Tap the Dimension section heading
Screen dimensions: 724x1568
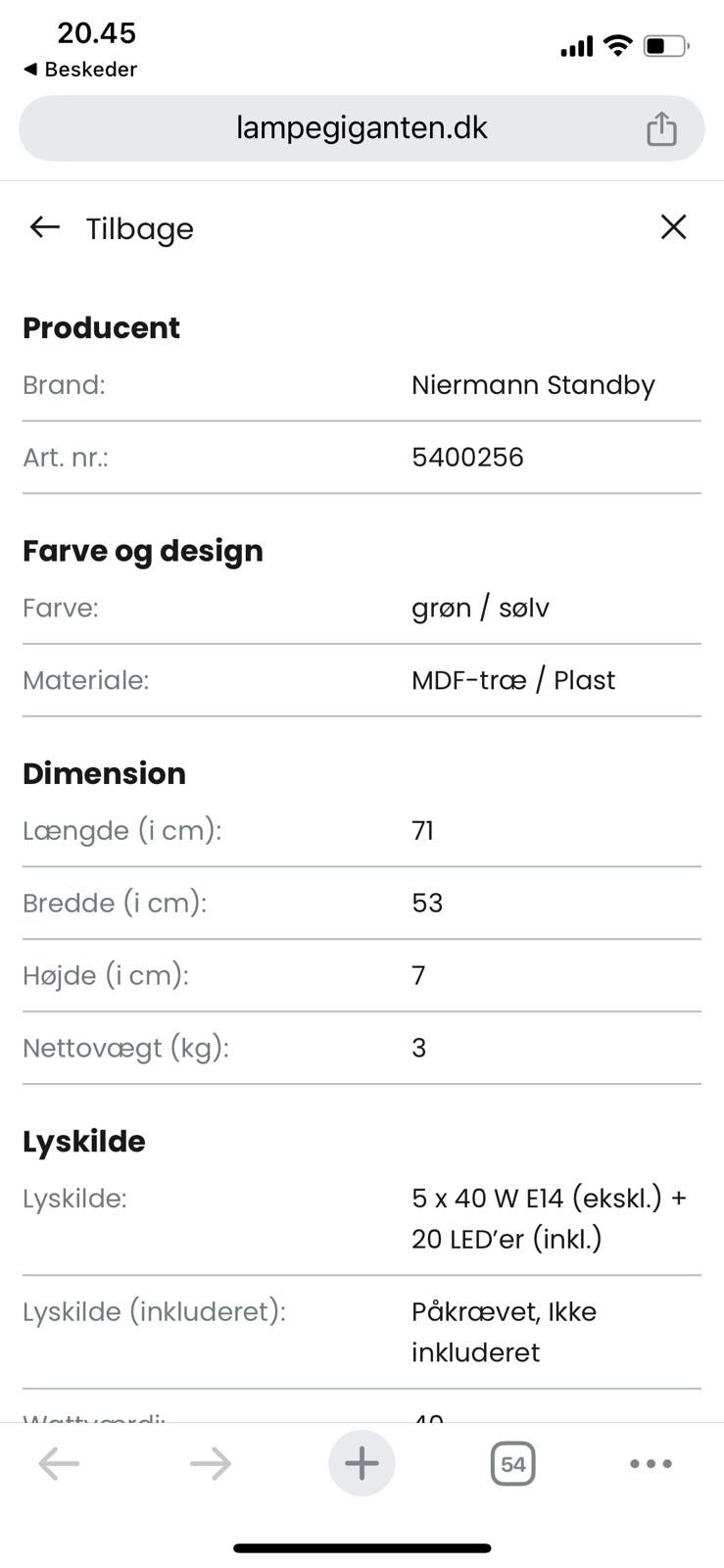click(x=104, y=773)
